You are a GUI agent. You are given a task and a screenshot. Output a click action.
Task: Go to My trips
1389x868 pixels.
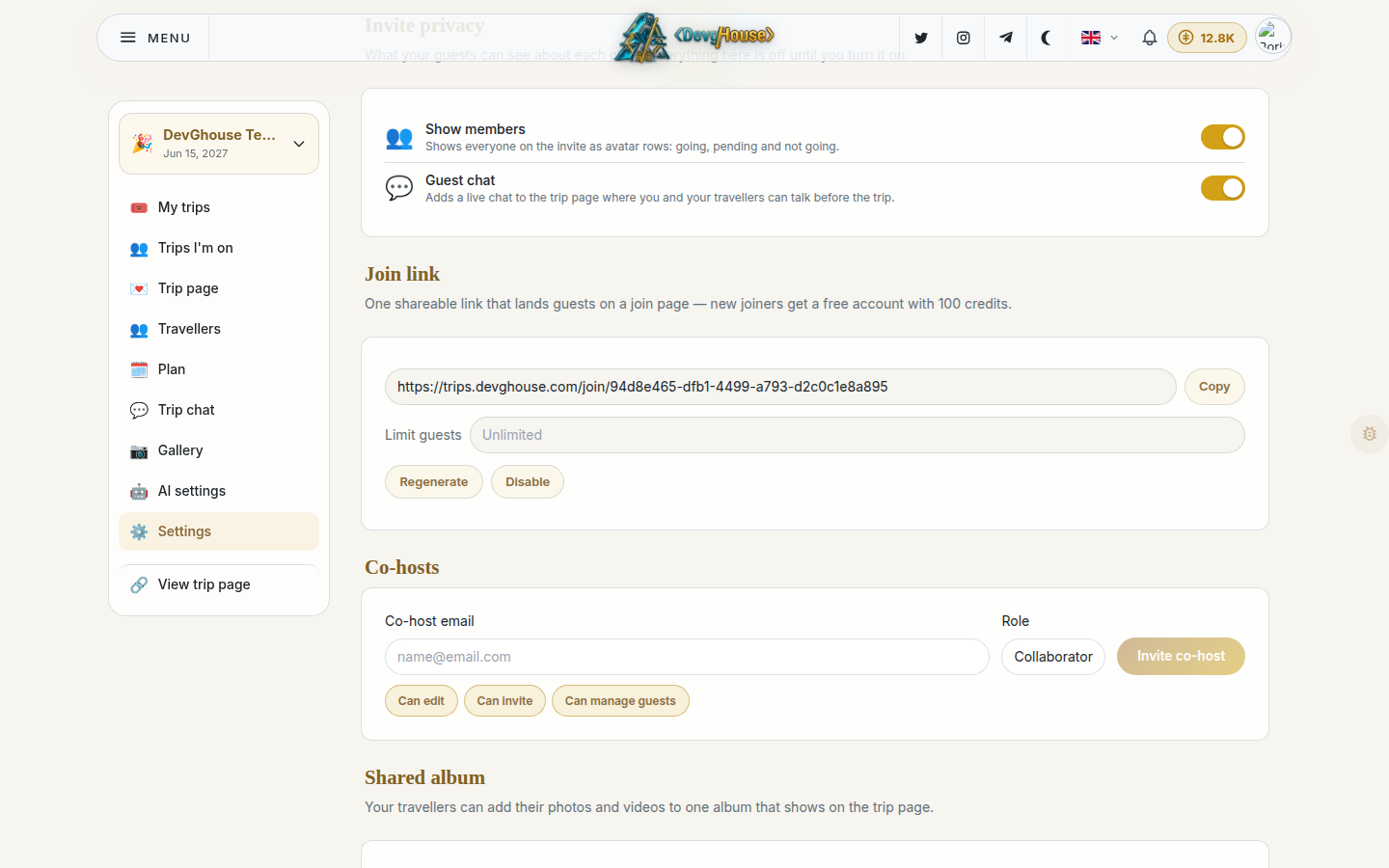tap(219, 207)
